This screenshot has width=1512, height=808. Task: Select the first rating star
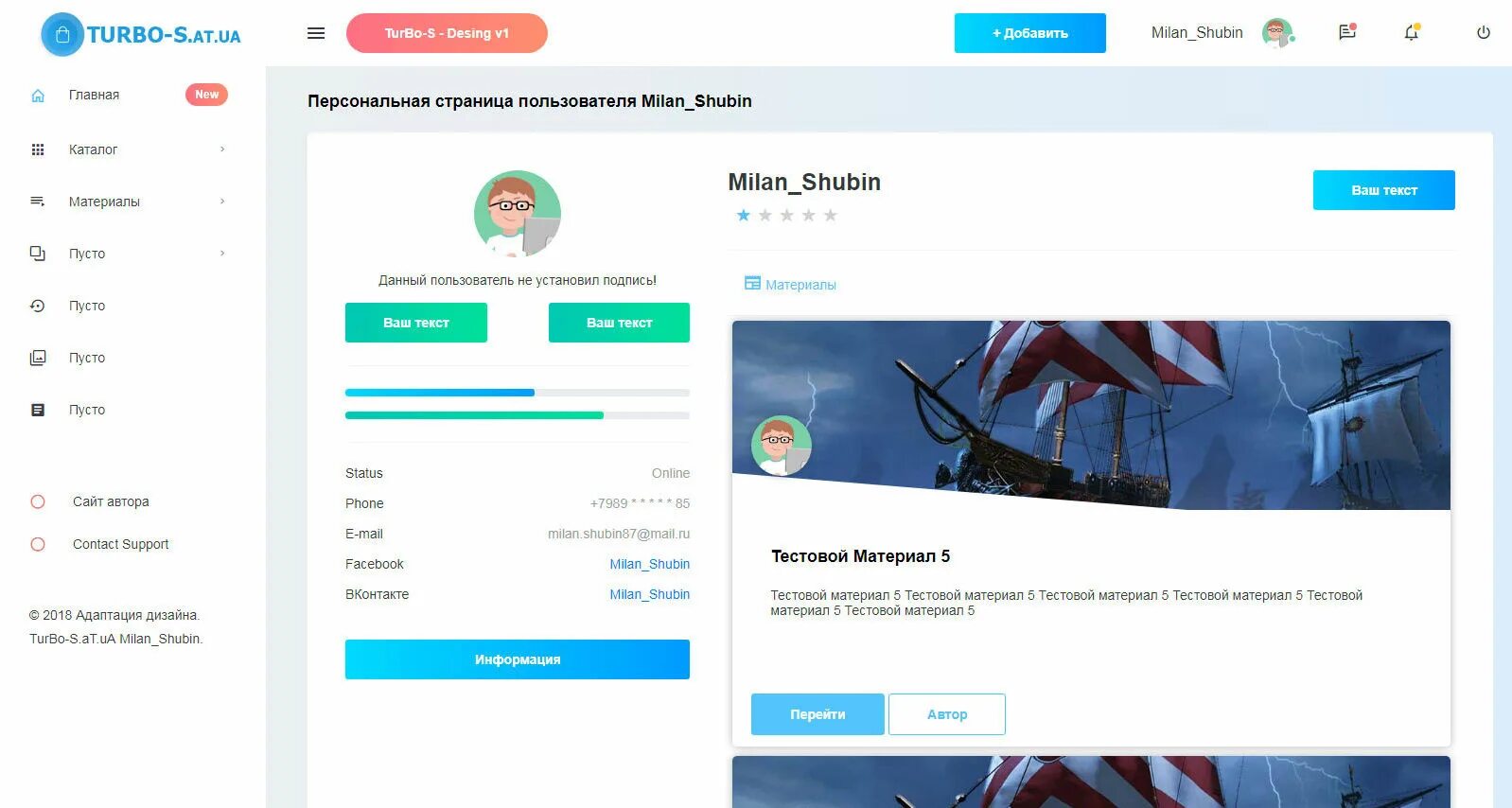744,216
